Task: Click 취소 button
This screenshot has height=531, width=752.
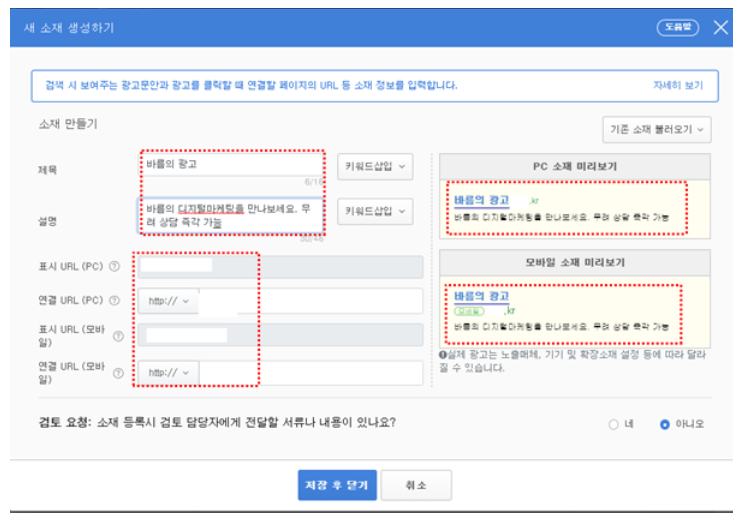Action: coord(416,485)
